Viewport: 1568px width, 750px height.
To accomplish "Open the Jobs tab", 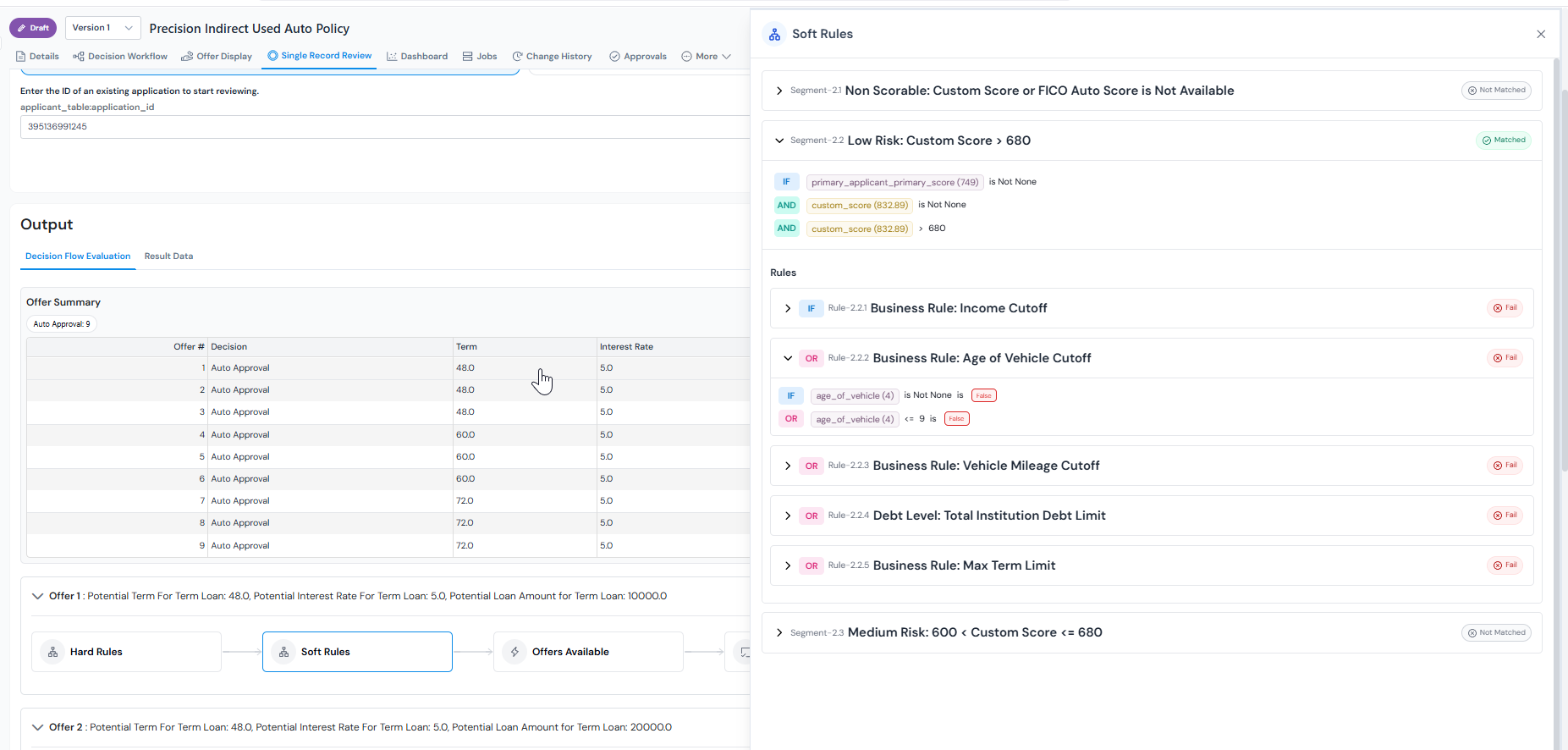I will pyautogui.click(x=480, y=57).
